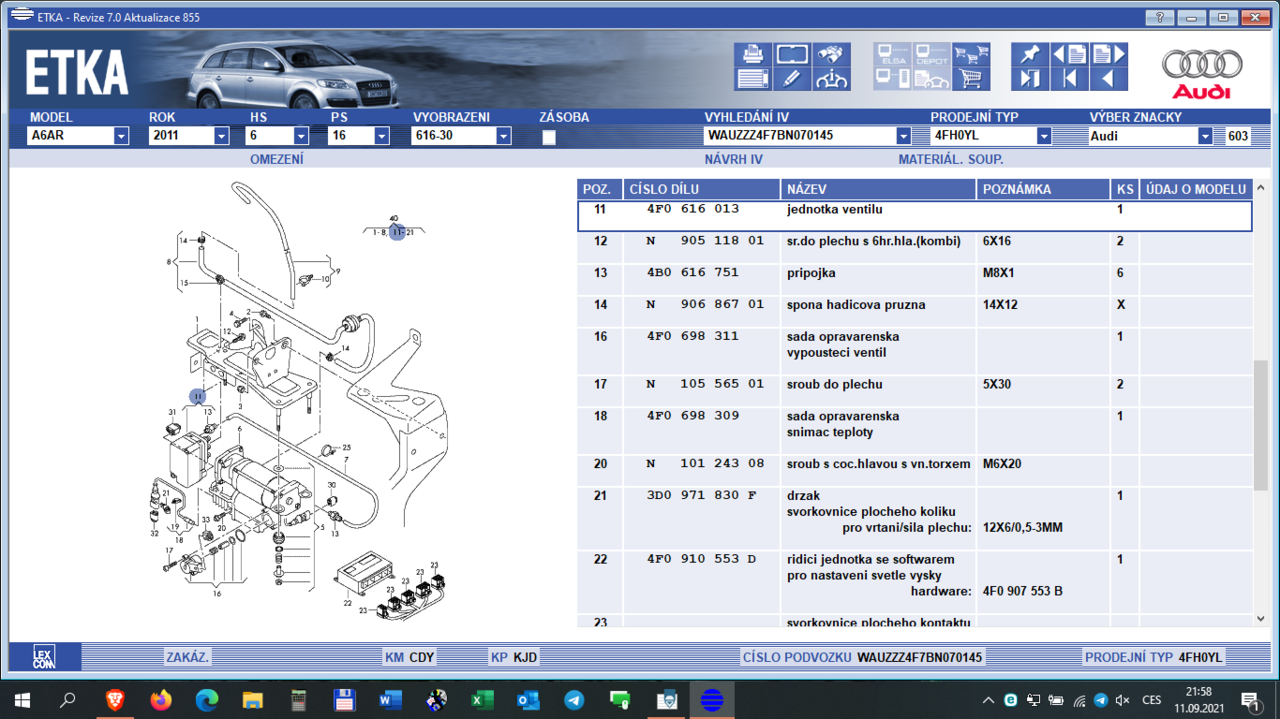Image resolution: width=1280 pixels, height=719 pixels.
Task: Toggle the ZÁSOBA checkbox
Action: tap(549, 137)
